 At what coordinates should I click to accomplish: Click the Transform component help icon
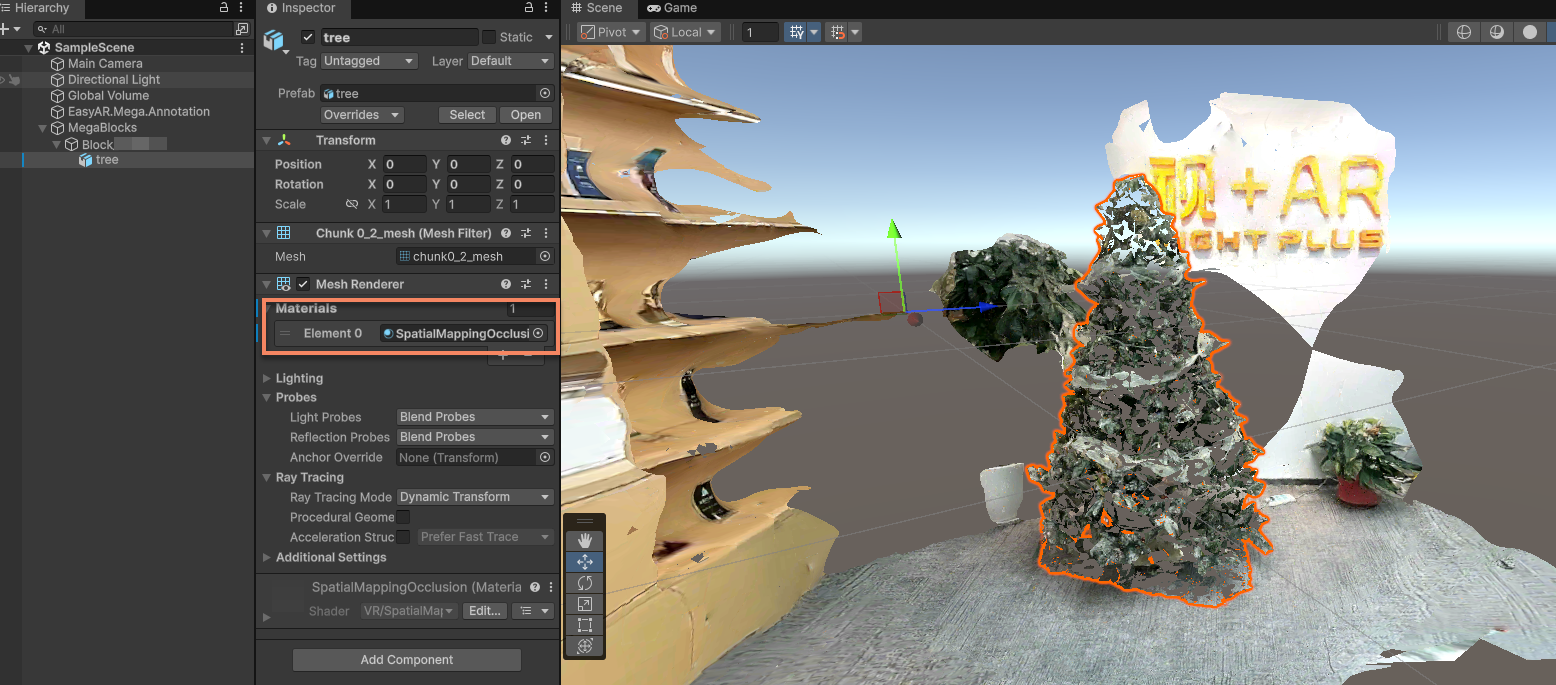pos(505,140)
